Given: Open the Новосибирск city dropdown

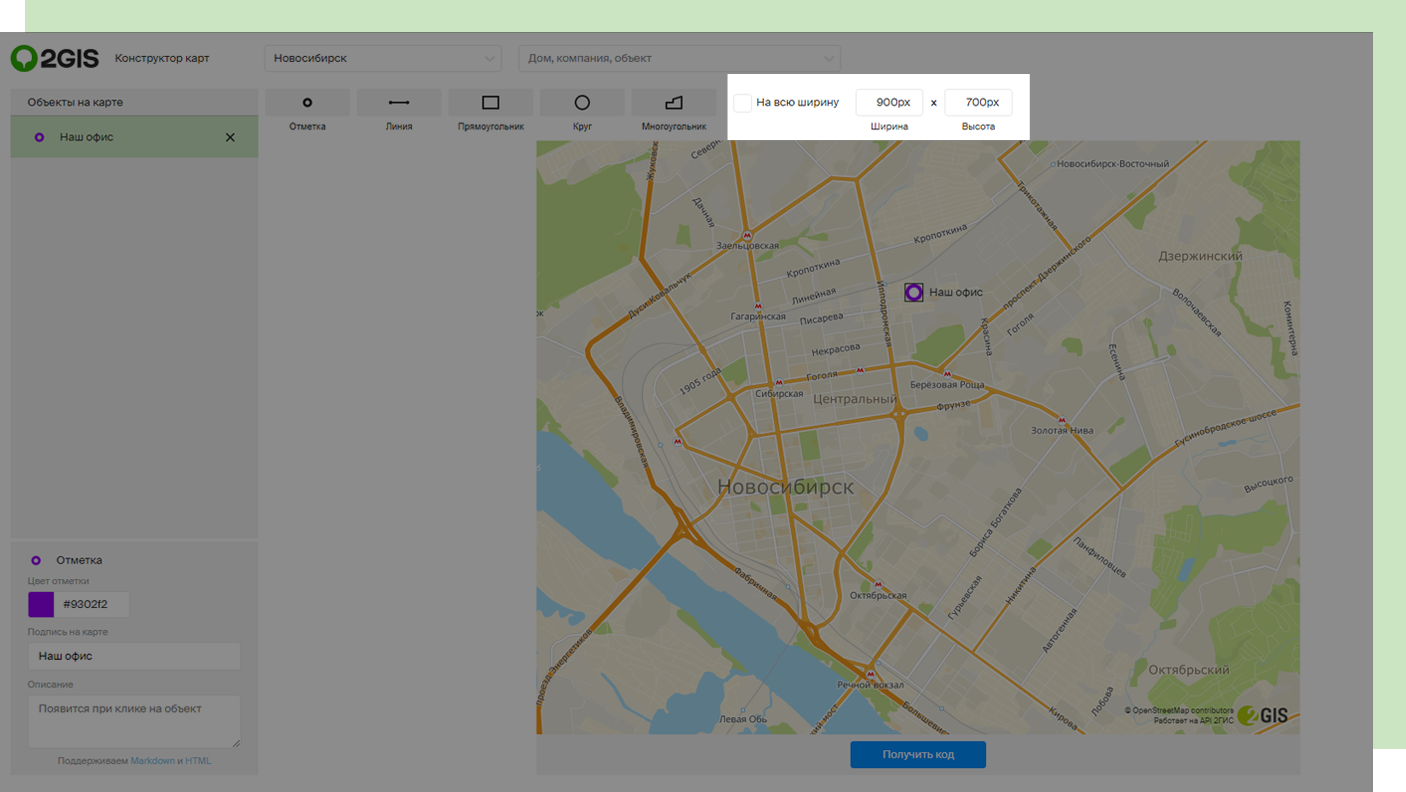Looking at the screenshot, I should (383, 58).
